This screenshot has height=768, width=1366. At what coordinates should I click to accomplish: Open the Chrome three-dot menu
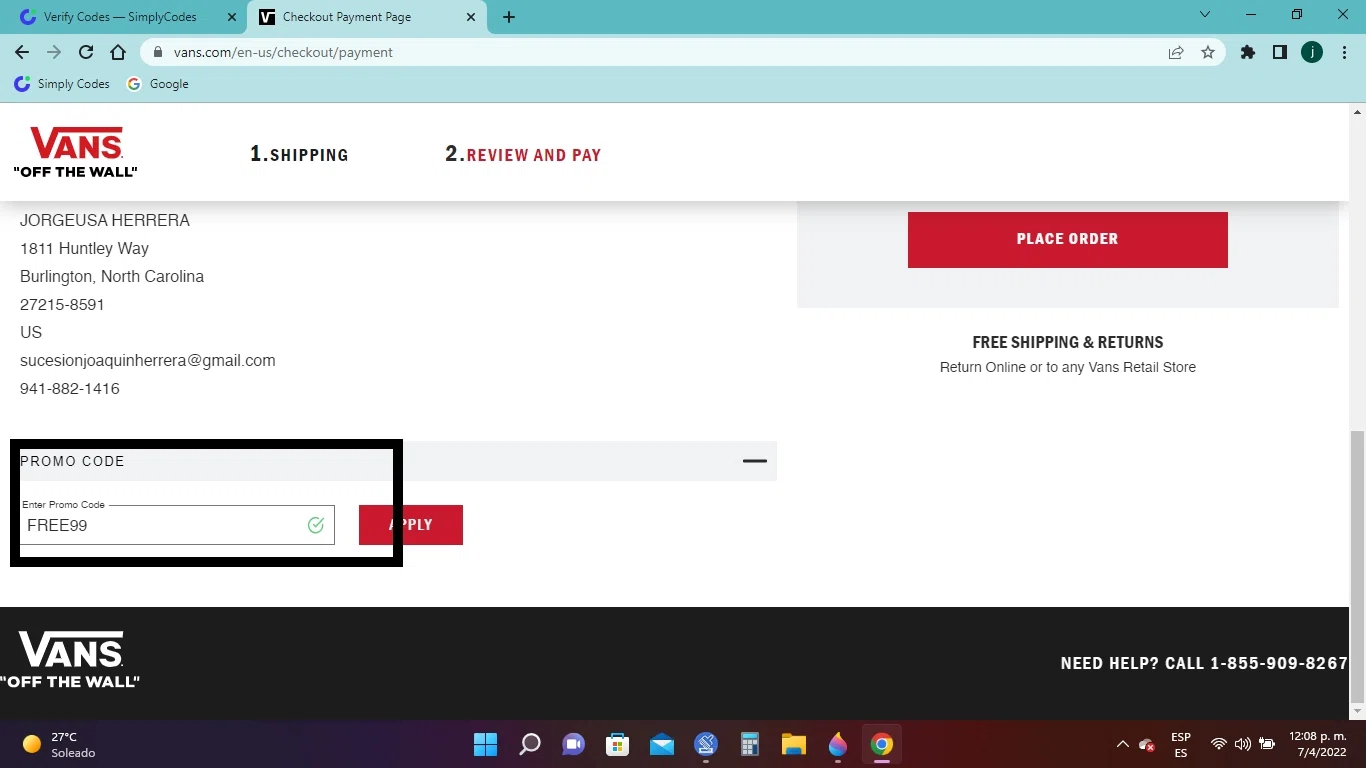point(1343,52)
